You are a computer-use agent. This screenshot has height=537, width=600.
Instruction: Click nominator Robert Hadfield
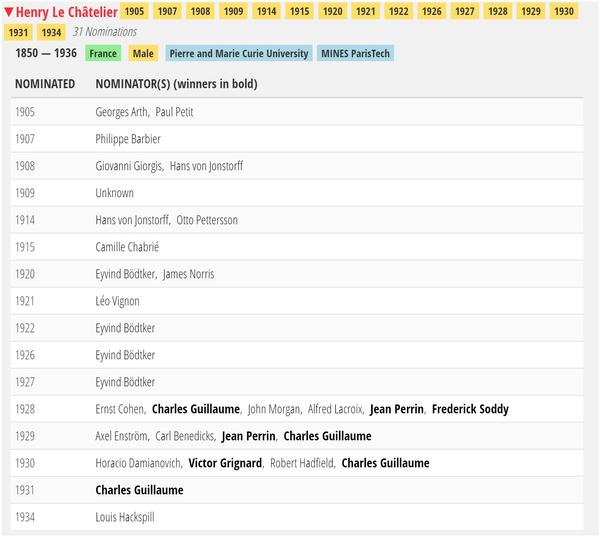tap(302, 463)
